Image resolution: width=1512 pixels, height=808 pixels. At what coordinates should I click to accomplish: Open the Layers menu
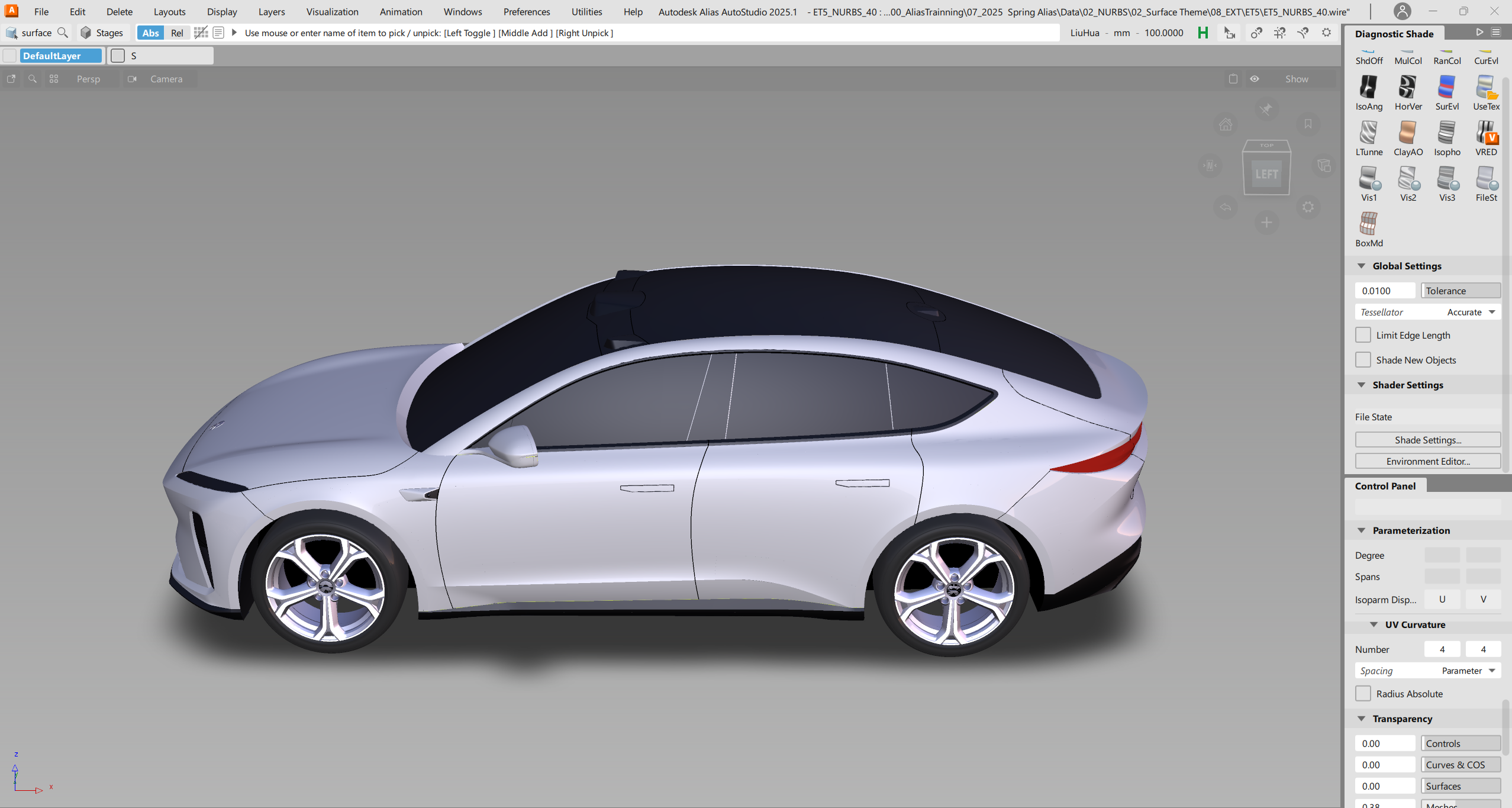[271, 12]
